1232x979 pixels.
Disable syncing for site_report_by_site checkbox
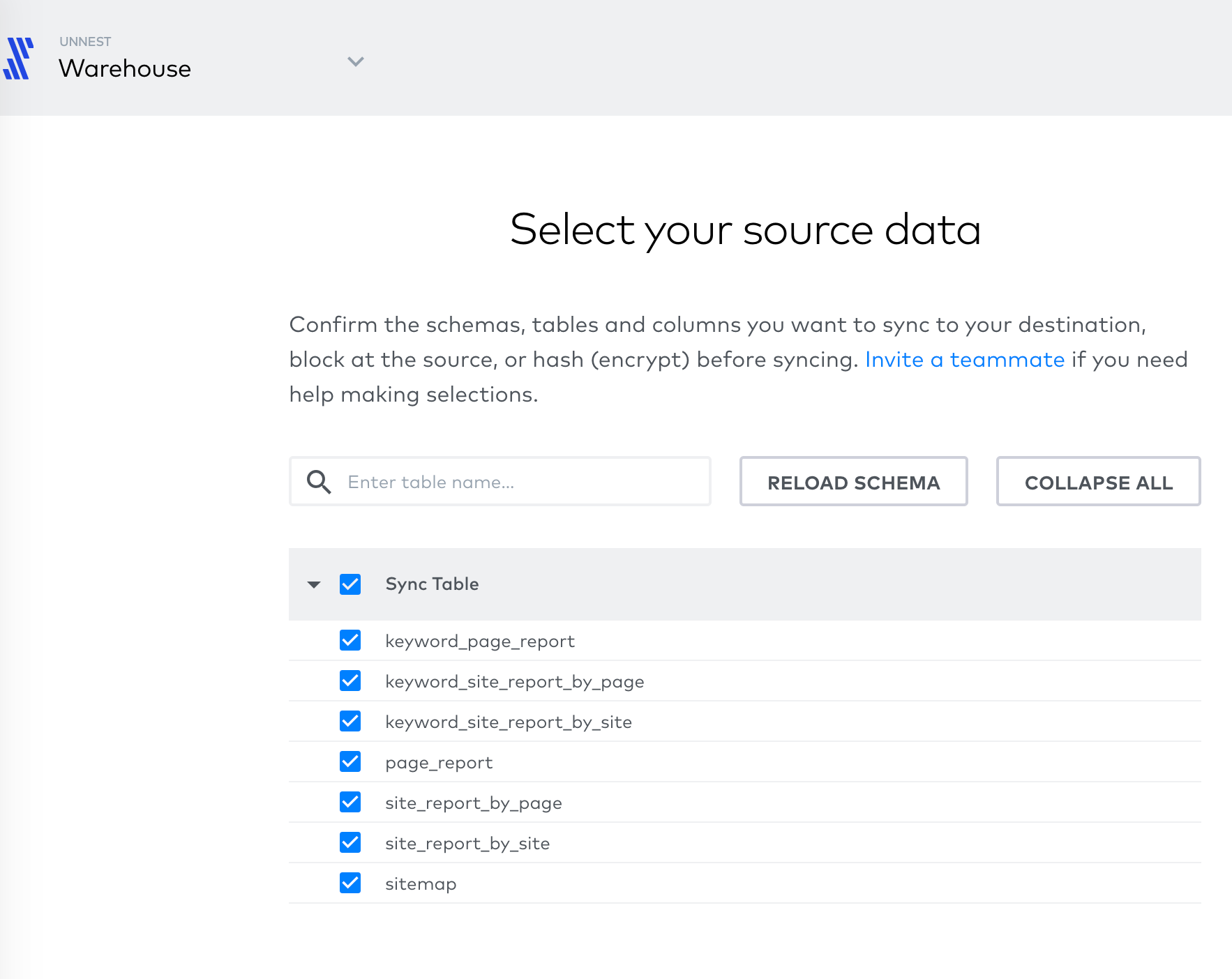coord(350,843)
